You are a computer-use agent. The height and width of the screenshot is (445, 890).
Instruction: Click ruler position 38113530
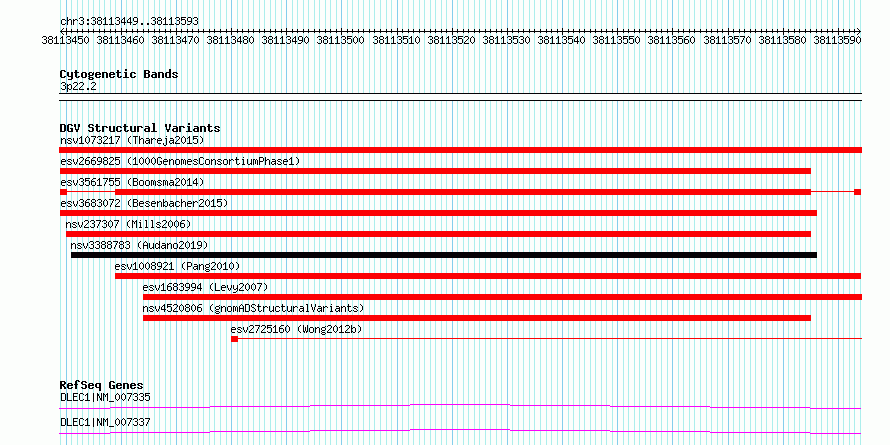(506, 40)
